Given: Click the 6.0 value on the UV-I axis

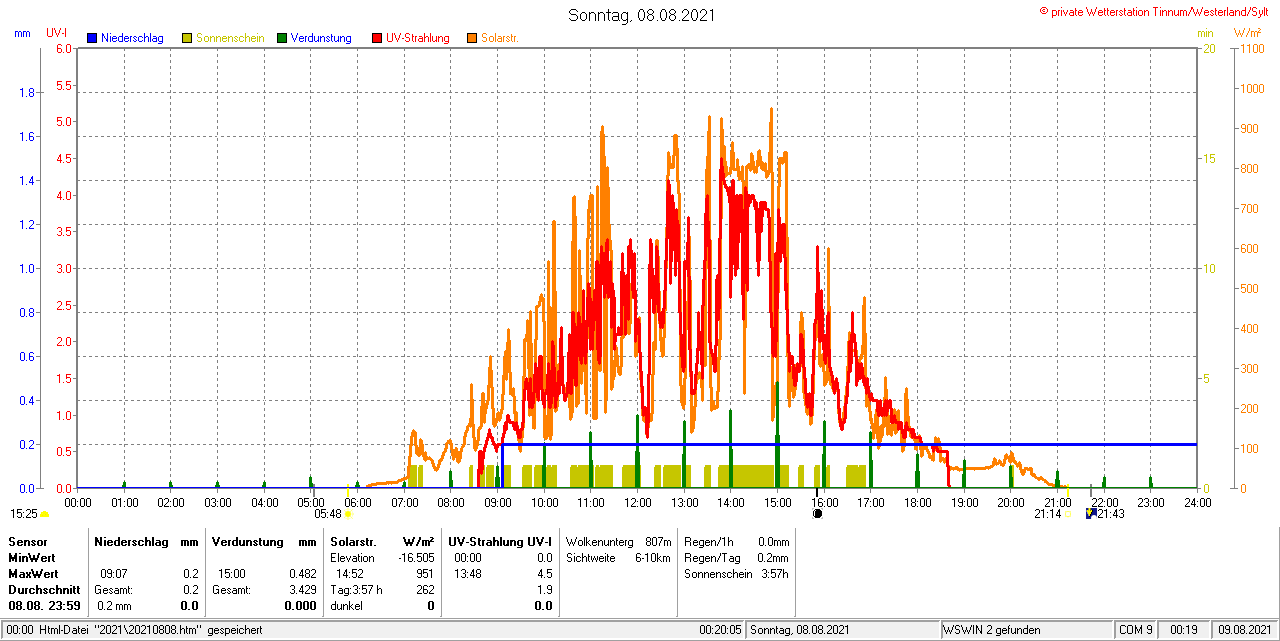Looking at the screenshot, I should point(64,48).
